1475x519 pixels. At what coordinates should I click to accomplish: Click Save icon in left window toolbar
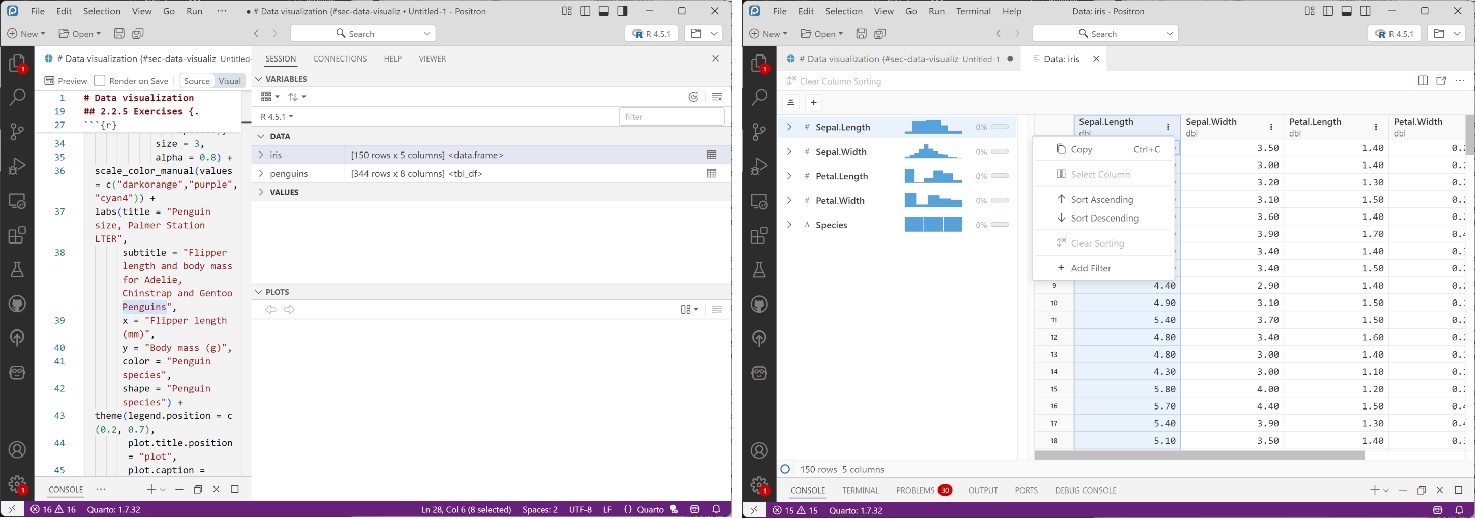pos(120,34)
